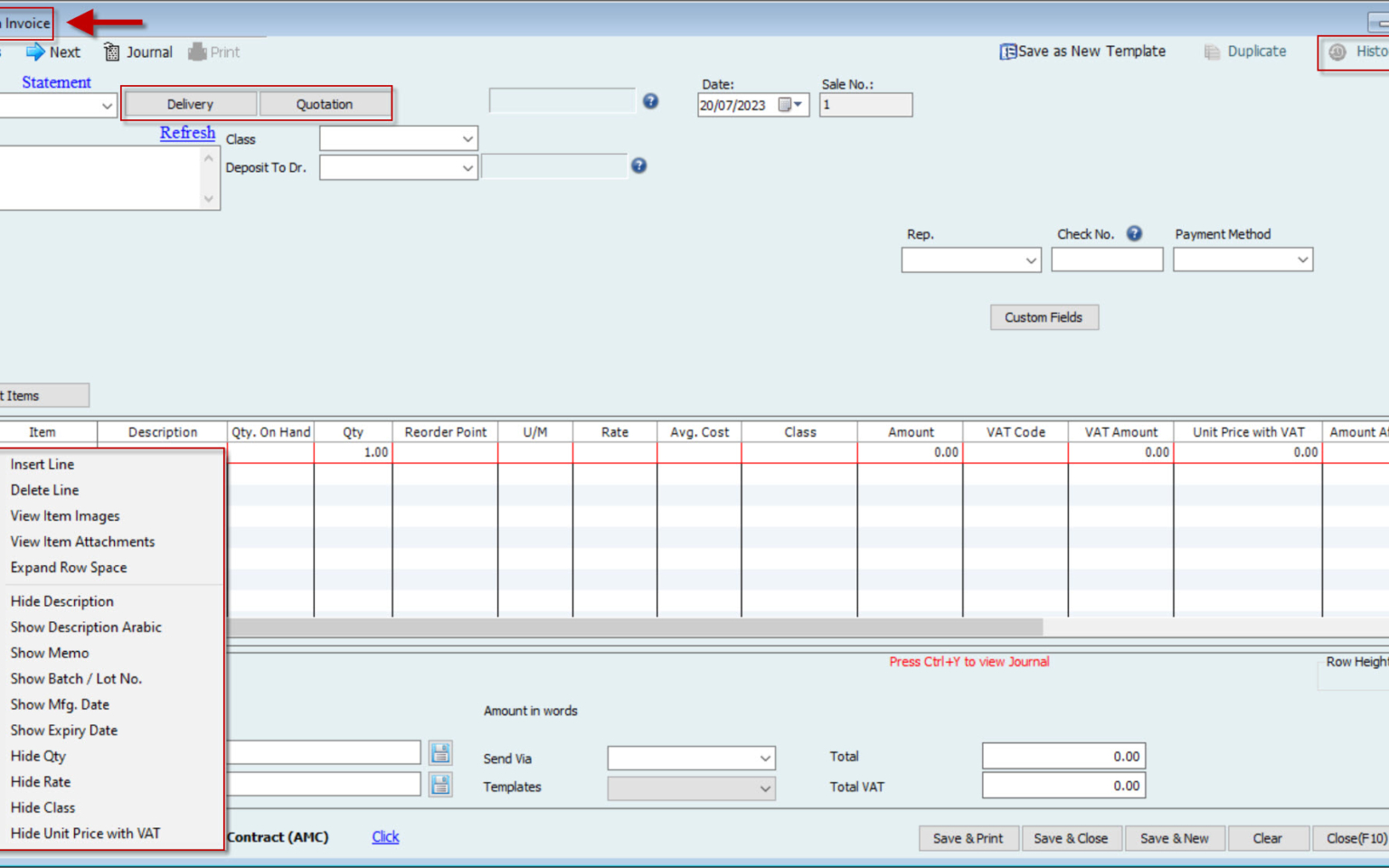Click Close(F10) button
Viewport: 1389px width, 868px height.
[x=1353, y=838]
